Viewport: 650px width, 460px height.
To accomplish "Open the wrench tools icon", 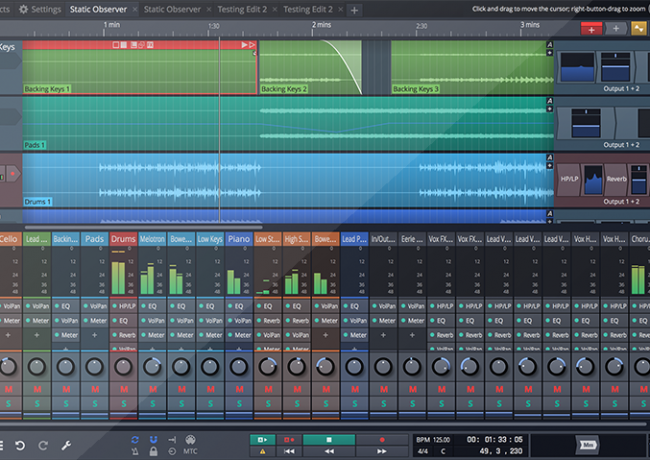I will click(66, 444).
